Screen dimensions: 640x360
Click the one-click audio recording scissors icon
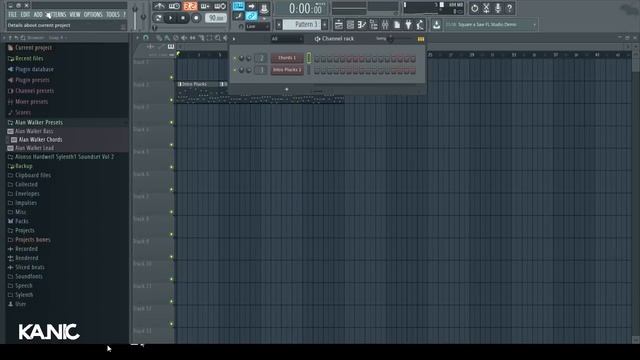(x=486, y=8)
